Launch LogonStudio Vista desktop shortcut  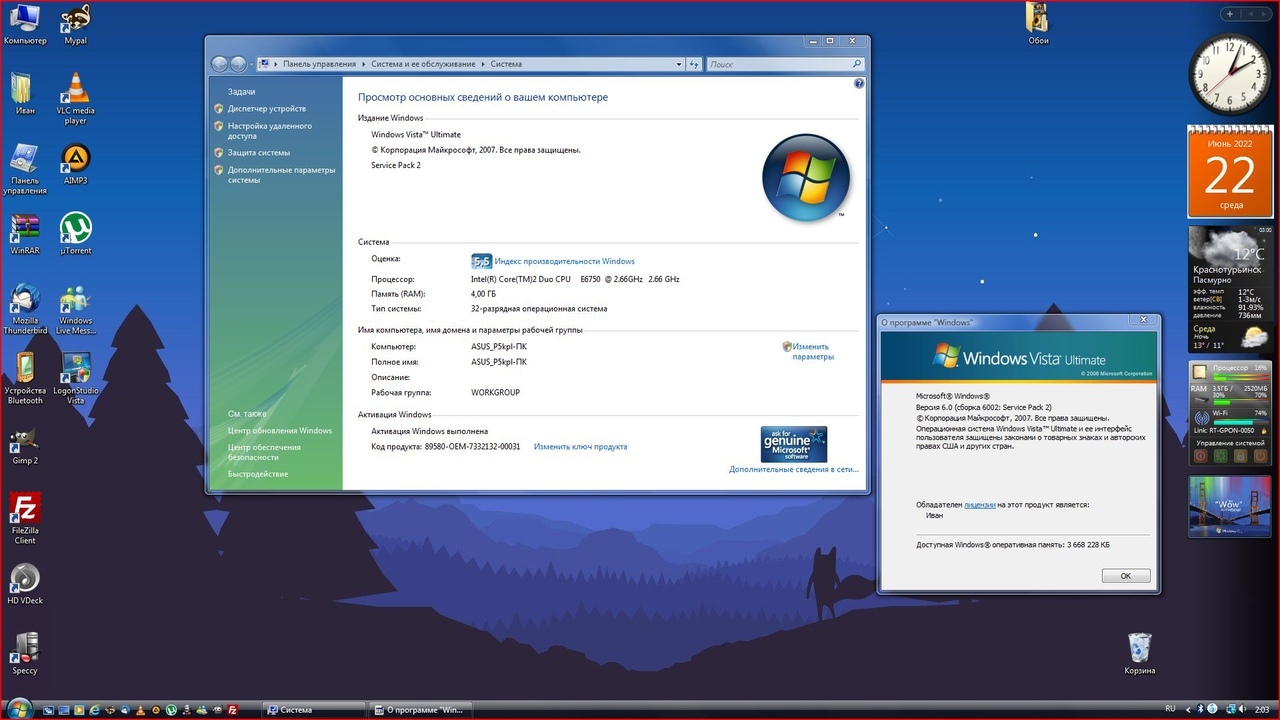click(x=75, y=379)
